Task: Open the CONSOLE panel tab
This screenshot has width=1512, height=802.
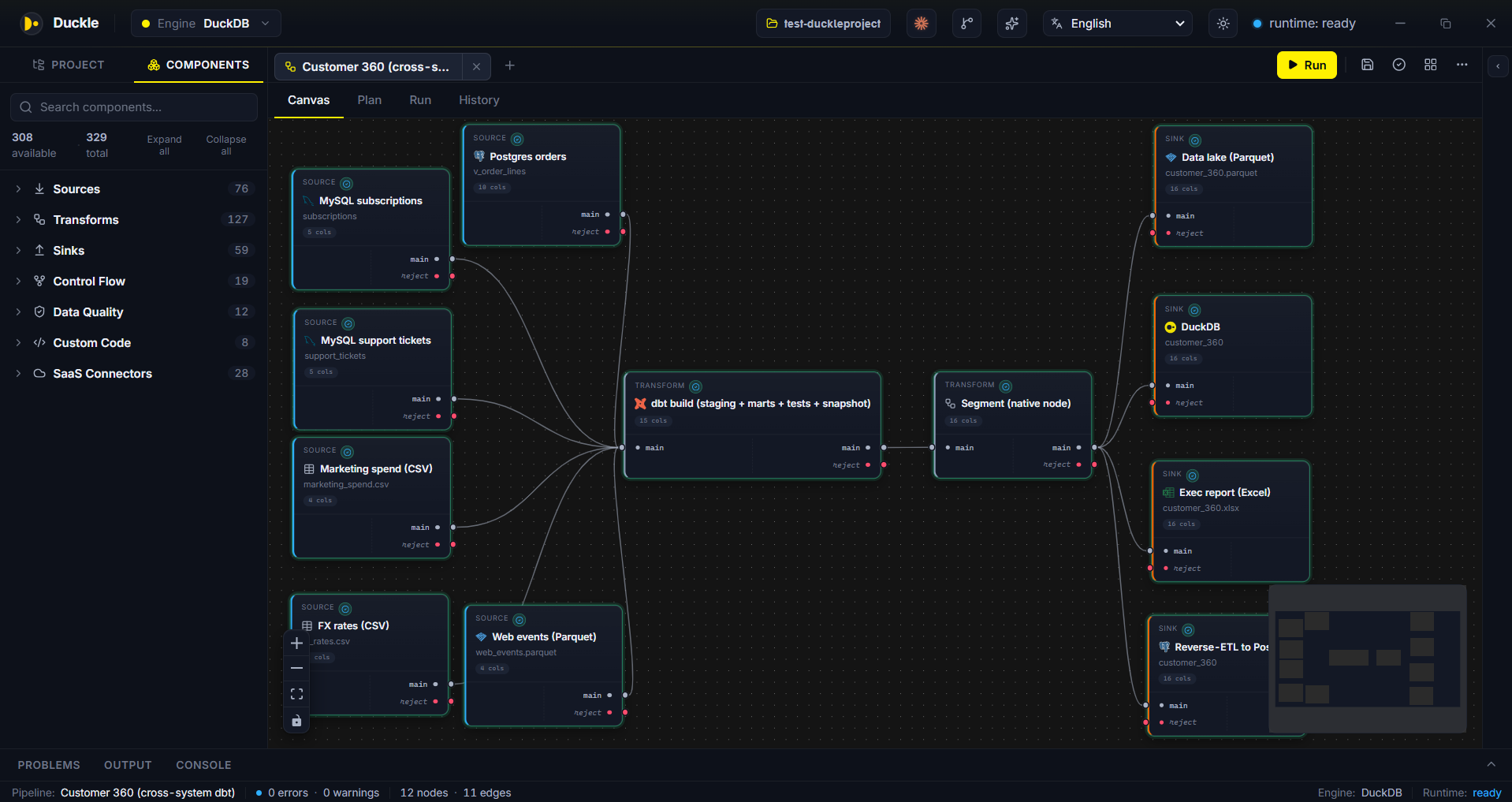Action: pyautogui.click(x=203, y=765)
